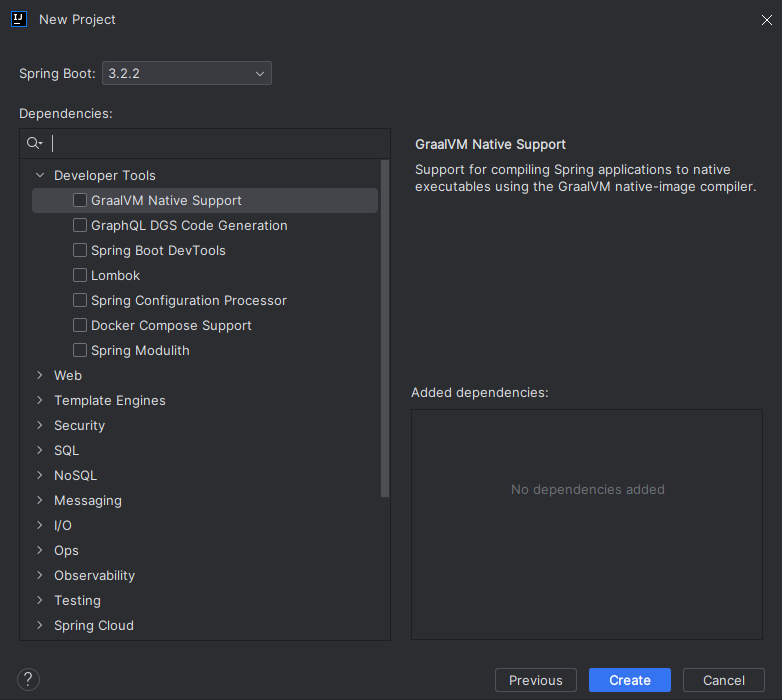Select the Template Engines row label

[x=110, y=400]
